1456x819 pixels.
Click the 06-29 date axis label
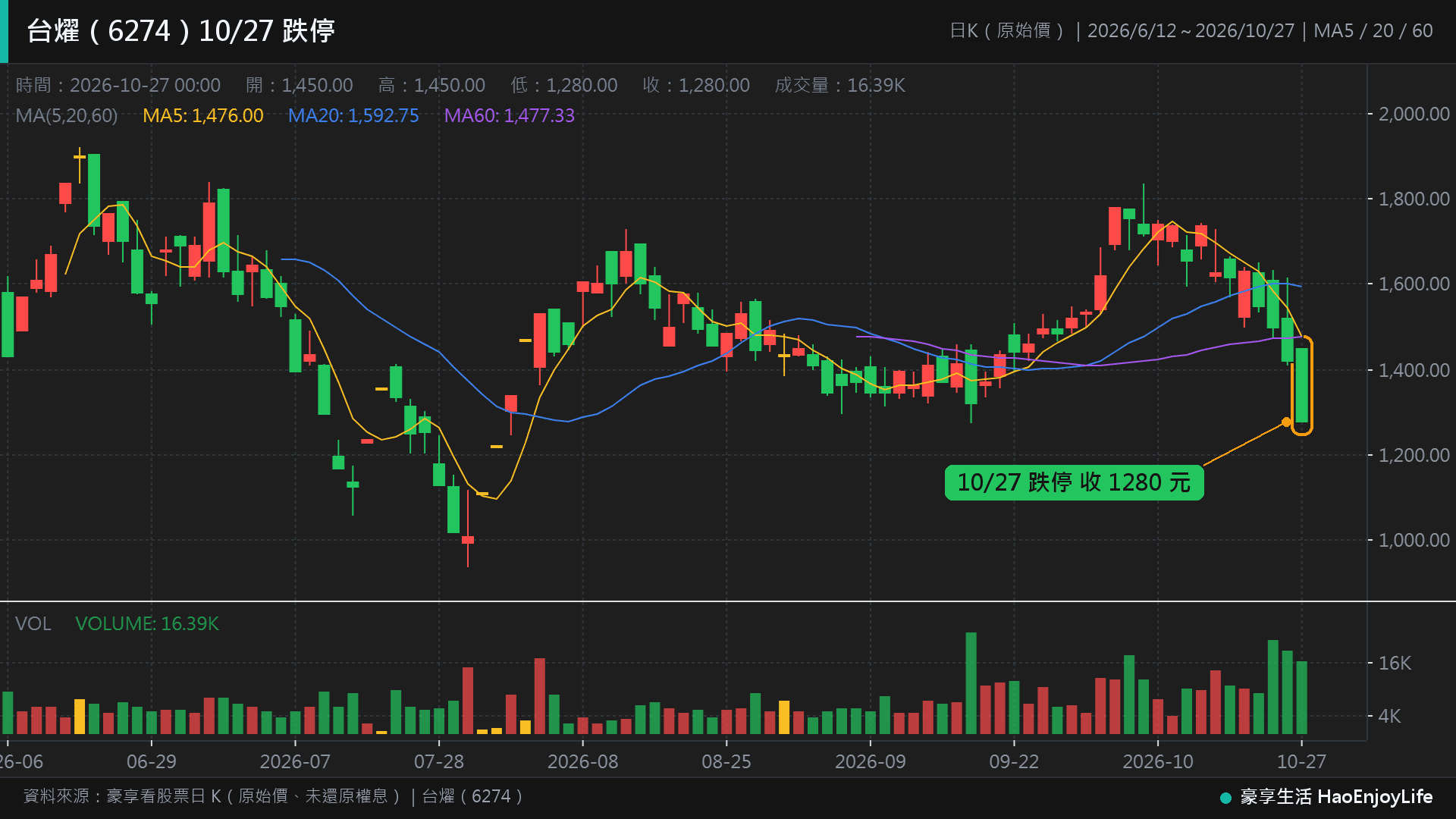coord(152,761)
